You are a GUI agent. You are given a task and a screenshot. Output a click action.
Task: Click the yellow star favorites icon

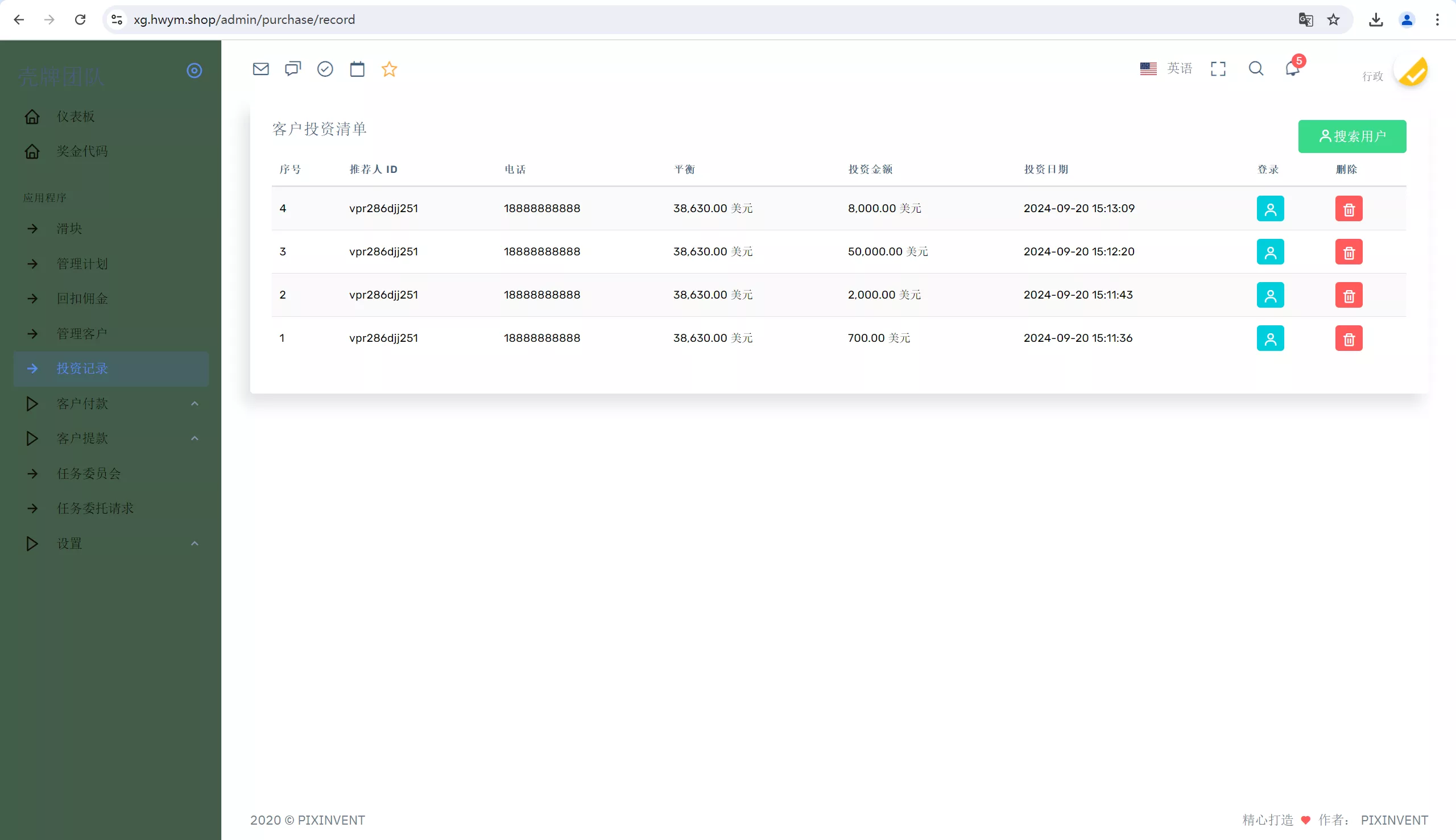click(390, 69)
